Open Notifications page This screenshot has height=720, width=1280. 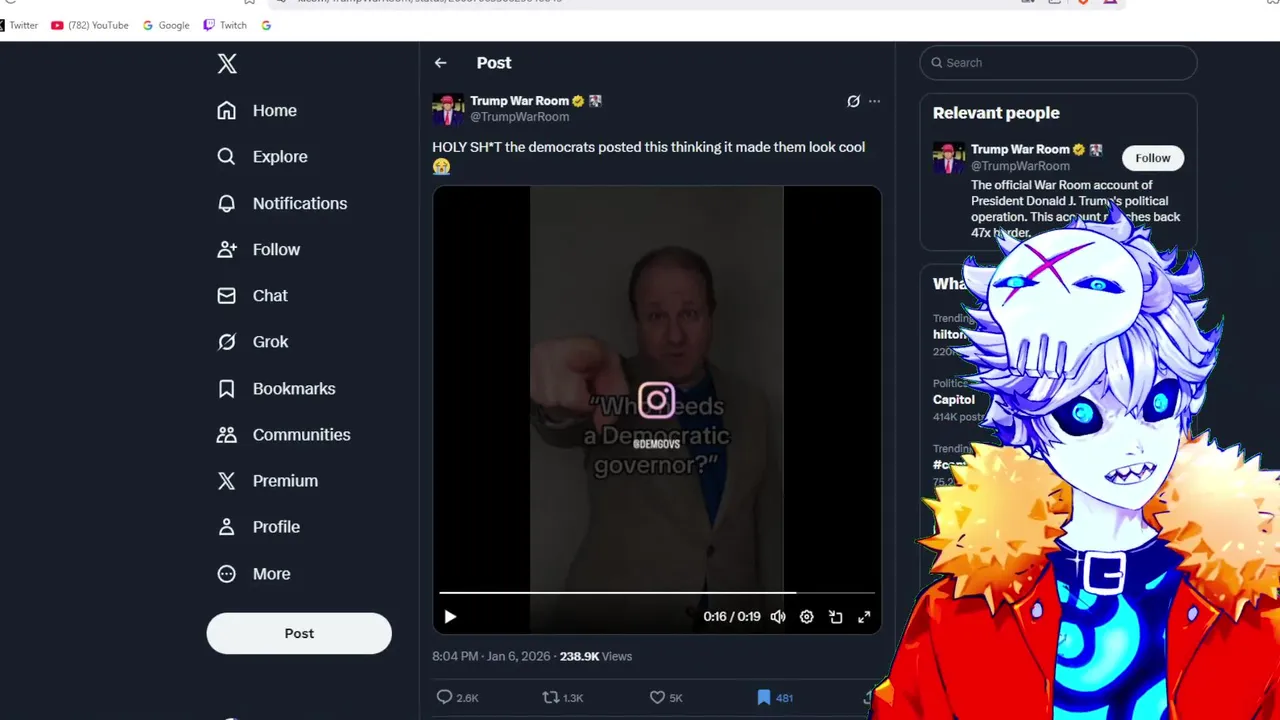[x=282, y=203]
